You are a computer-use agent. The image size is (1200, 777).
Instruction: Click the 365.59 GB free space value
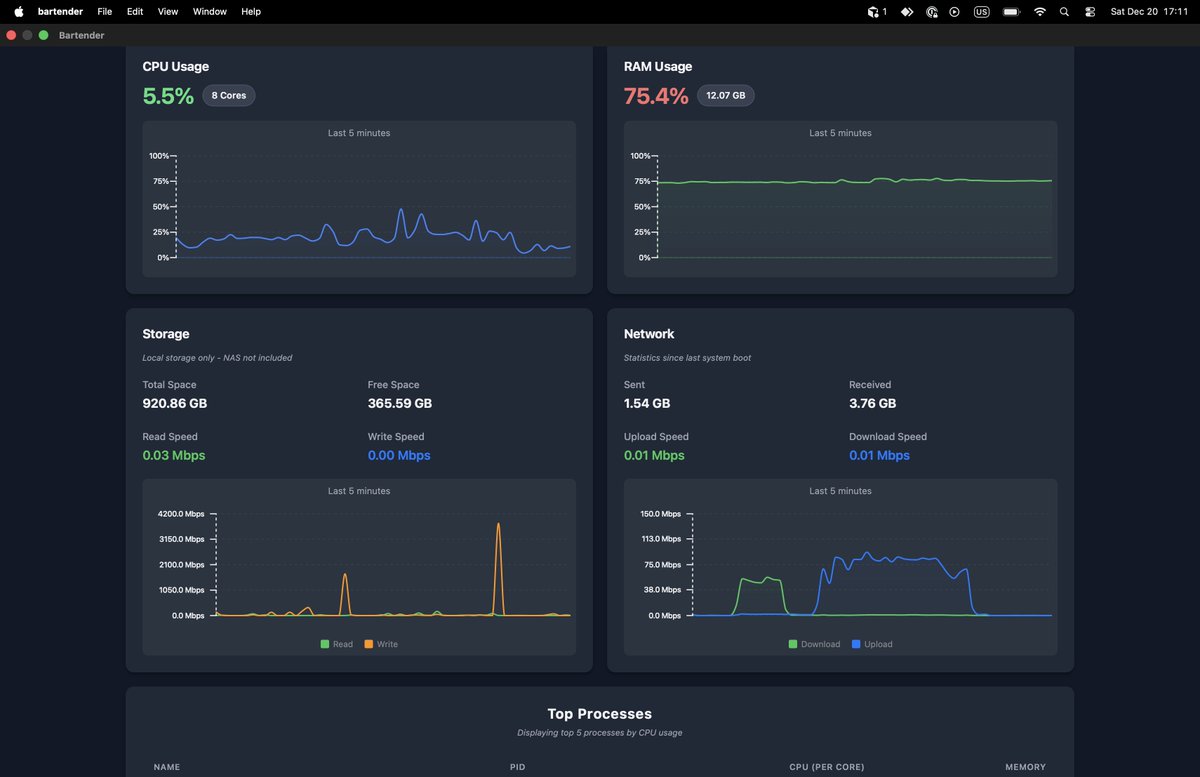coord(400,404)
